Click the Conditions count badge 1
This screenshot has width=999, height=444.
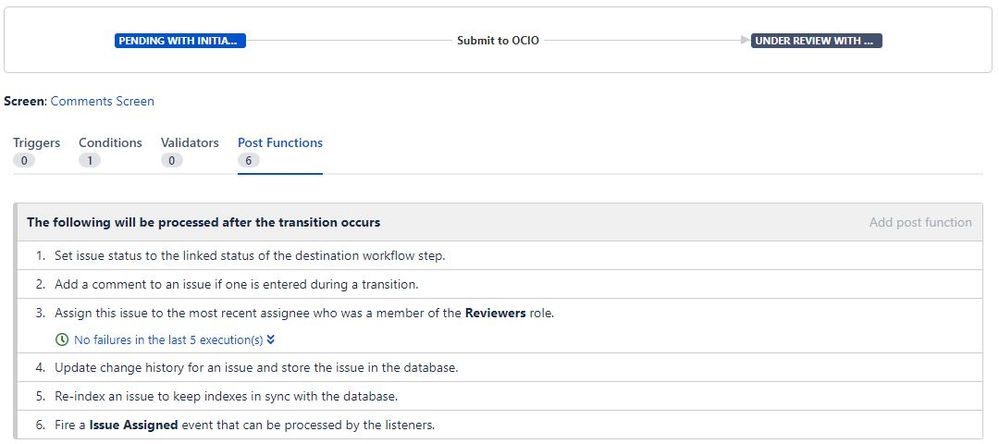point(90,161)
